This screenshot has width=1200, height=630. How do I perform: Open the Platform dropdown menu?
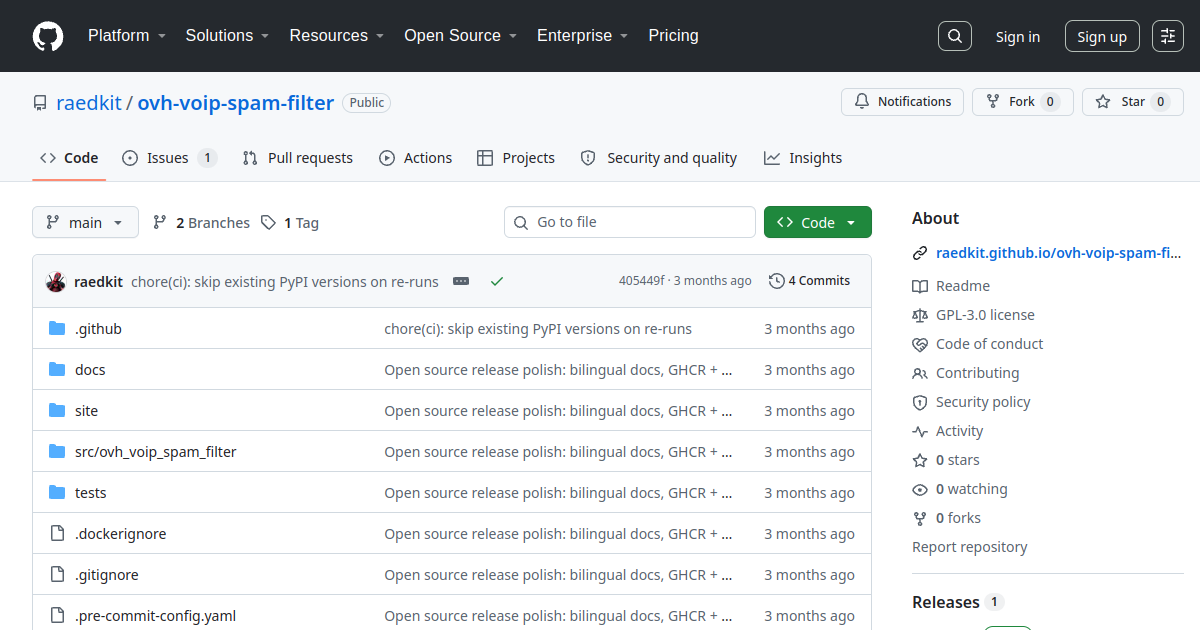pos(126,36)
